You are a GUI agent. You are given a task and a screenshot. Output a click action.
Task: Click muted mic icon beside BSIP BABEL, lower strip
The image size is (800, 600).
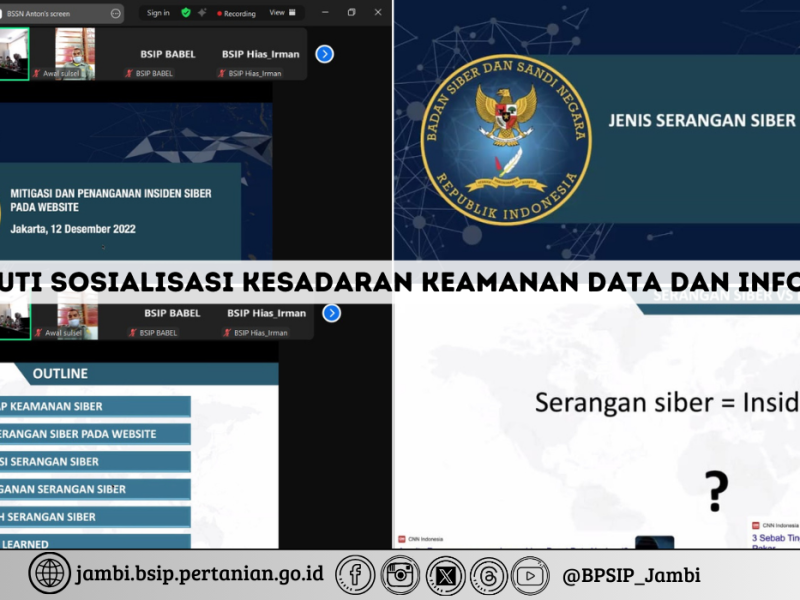(x=133, y=333)
